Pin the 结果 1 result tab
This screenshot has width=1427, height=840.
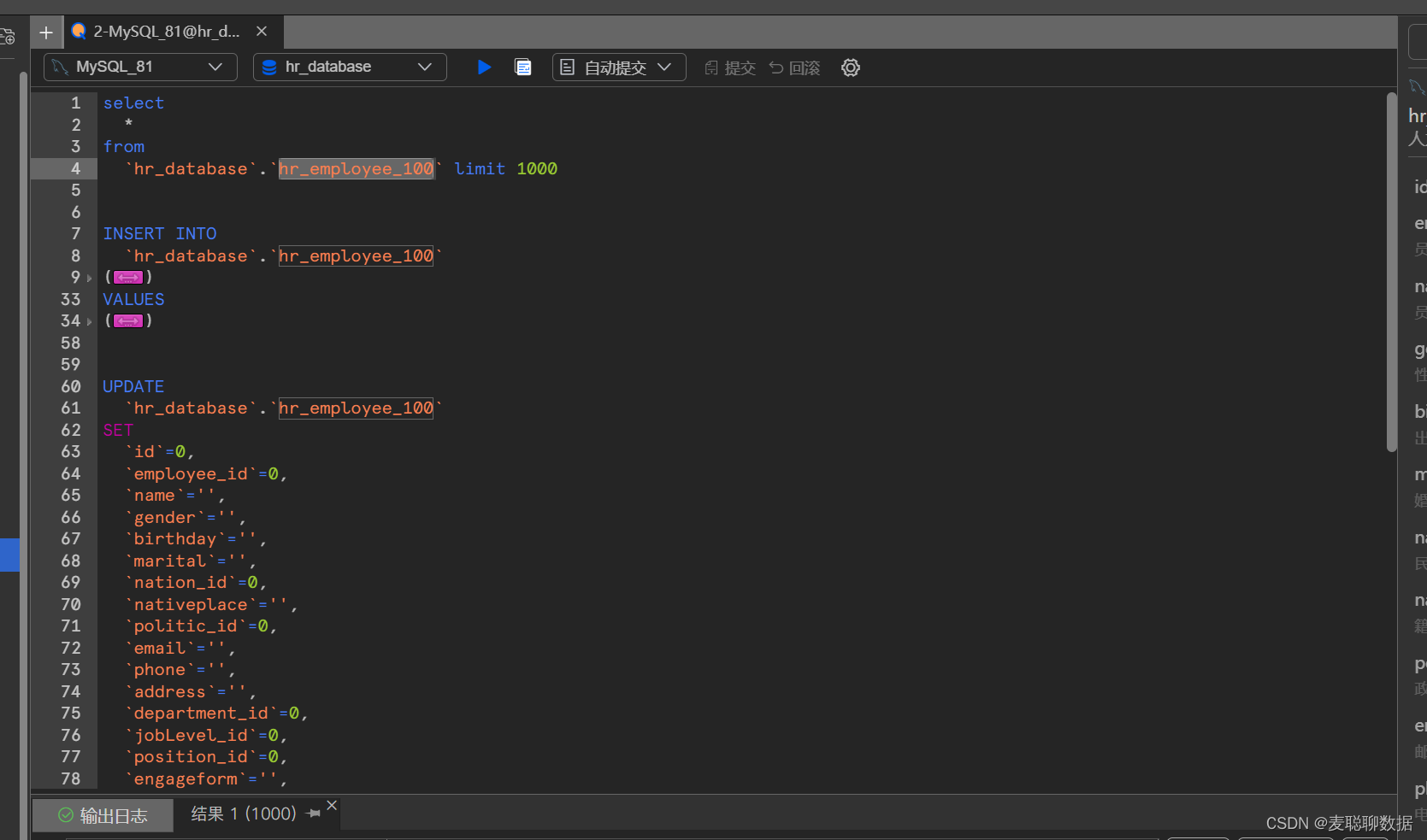313,814
